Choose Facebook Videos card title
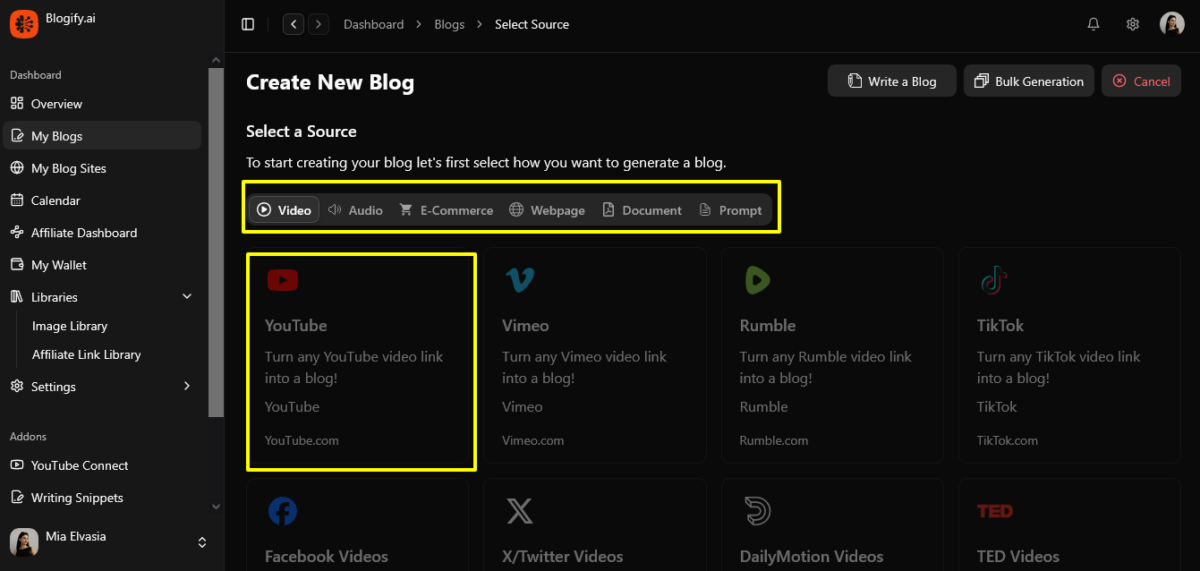This screenshot has height=571, width=1200. 326,556
